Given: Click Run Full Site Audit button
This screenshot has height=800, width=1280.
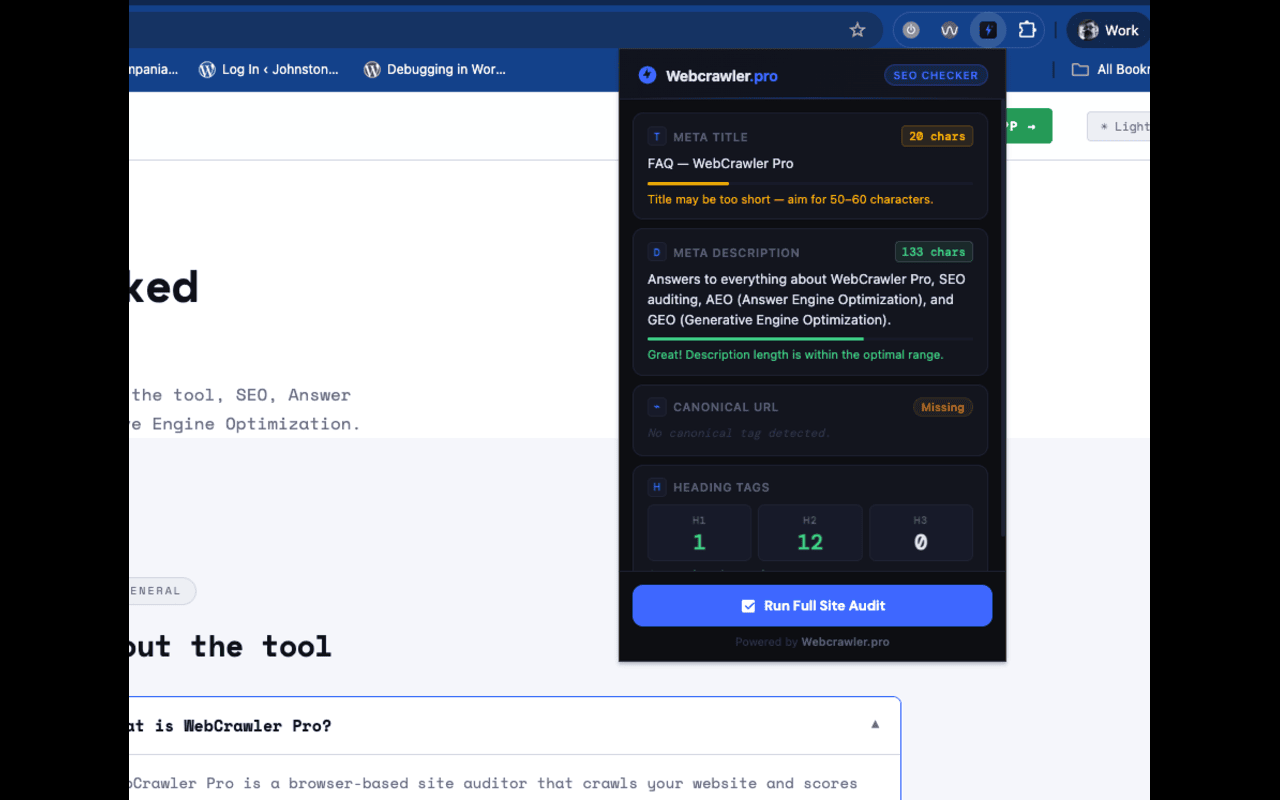Looking at the screenshot, I should pyautogui.click(x=812, y=606).
